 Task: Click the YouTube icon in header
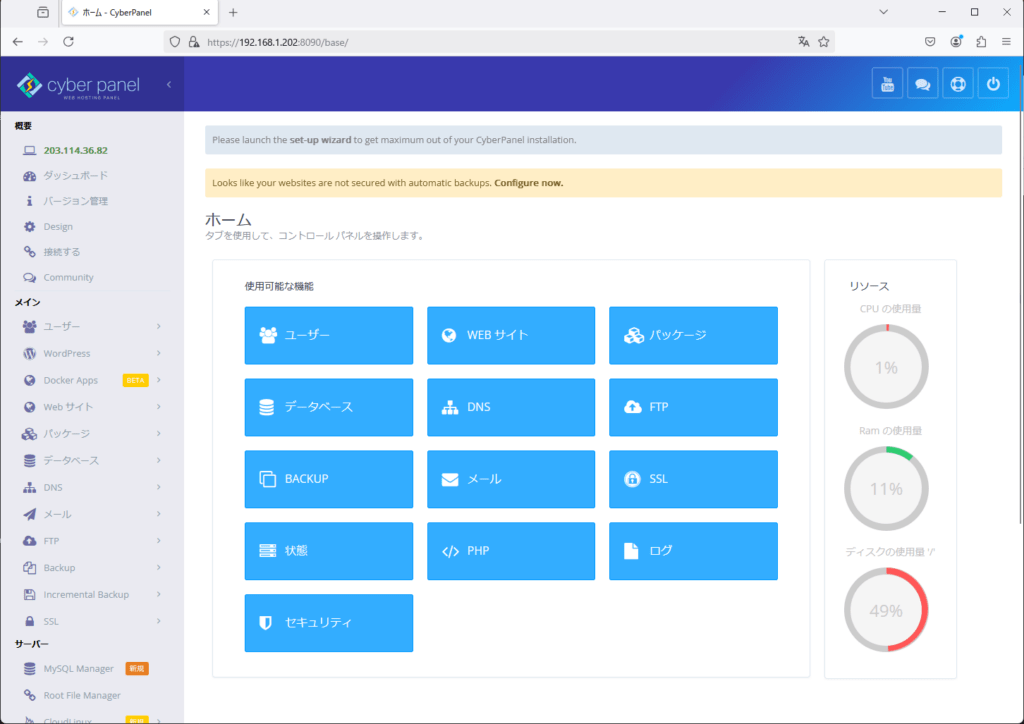(x=887, y=84)
